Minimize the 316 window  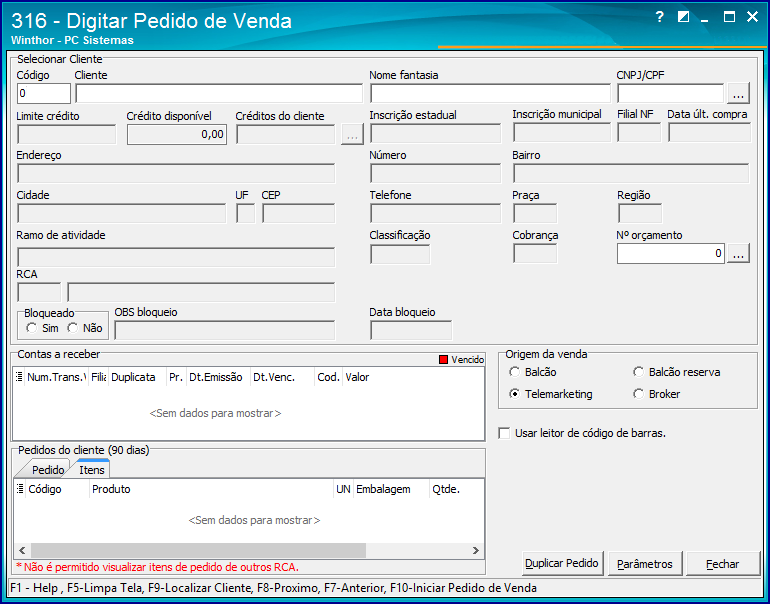705,19
